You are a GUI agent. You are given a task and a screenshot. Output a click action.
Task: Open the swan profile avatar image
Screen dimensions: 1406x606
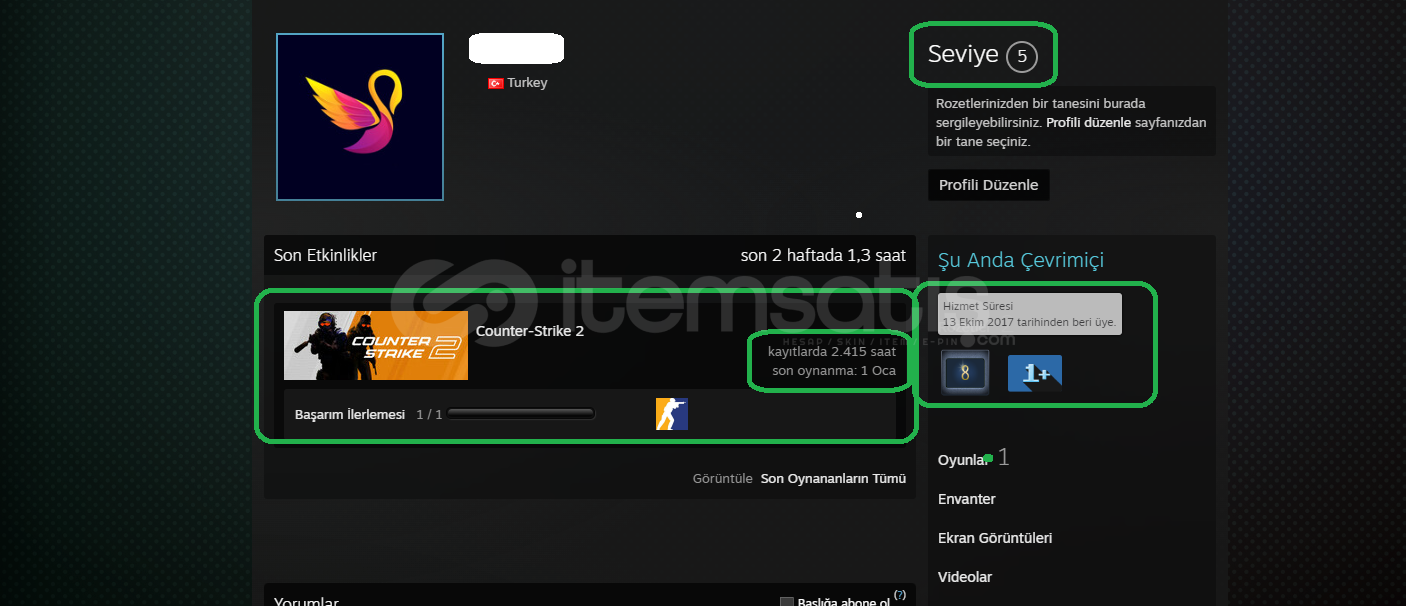tap(360, 117)
